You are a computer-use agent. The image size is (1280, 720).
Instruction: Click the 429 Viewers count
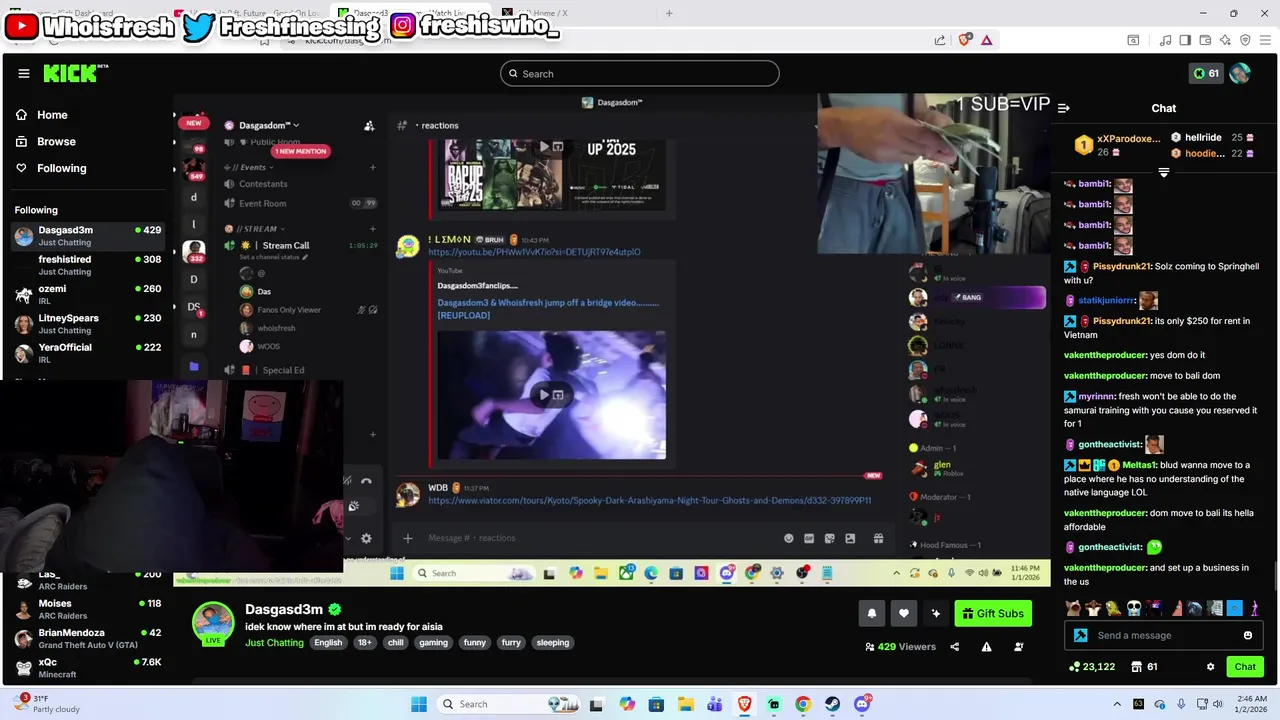pos(900,647)
